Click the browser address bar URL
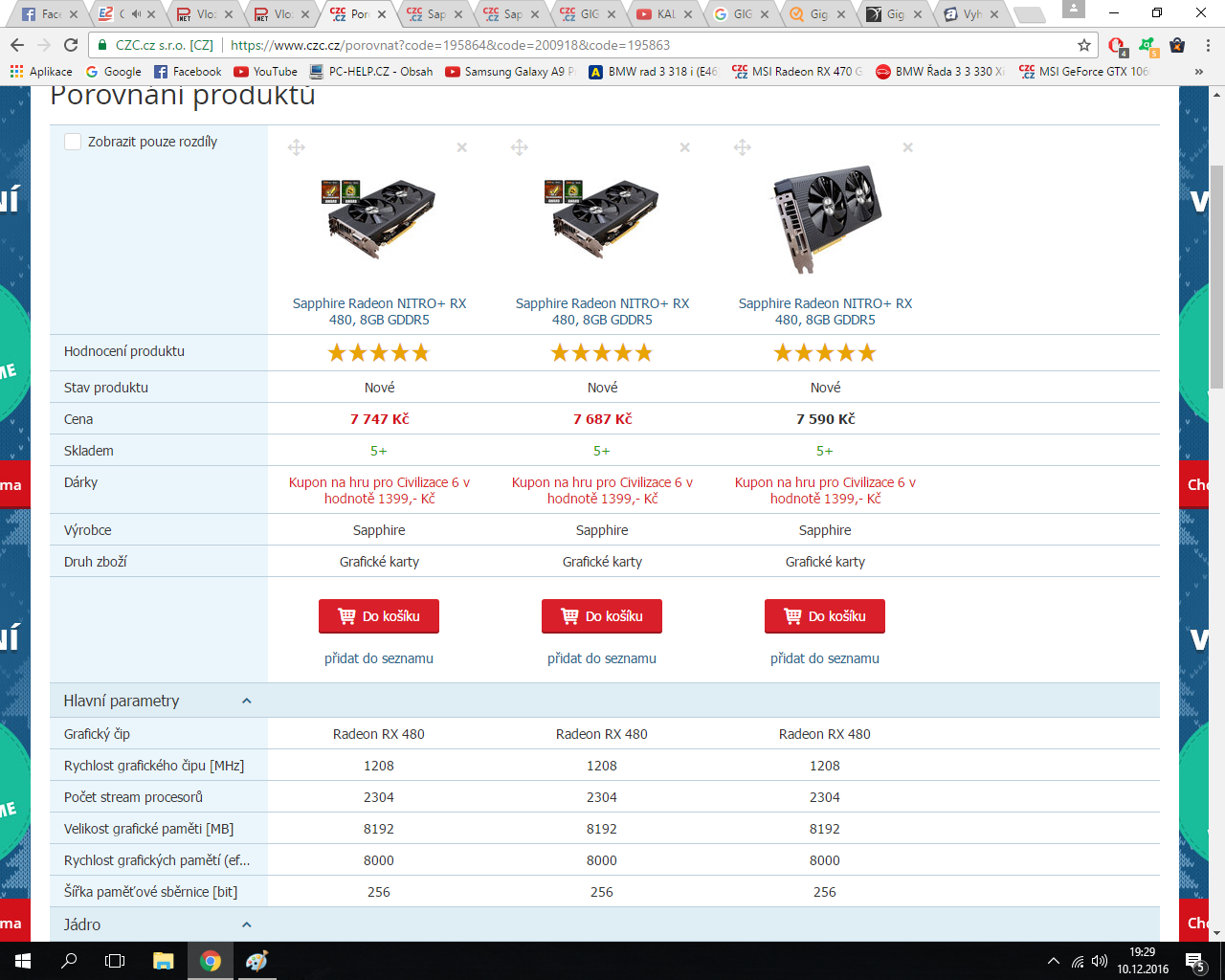Screen dimensions: 1225x980 click(450, 45)
